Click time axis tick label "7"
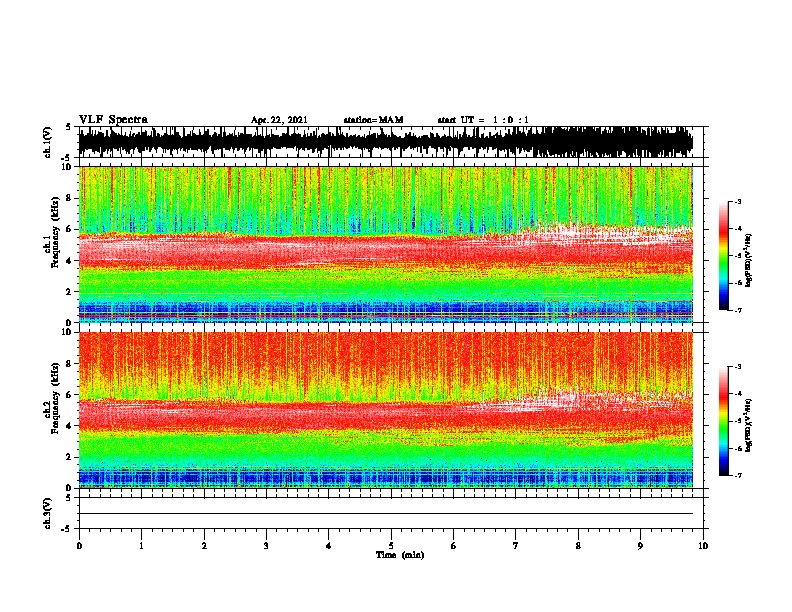The width and height of the screenshot is (792, 612). coord(516,545)
